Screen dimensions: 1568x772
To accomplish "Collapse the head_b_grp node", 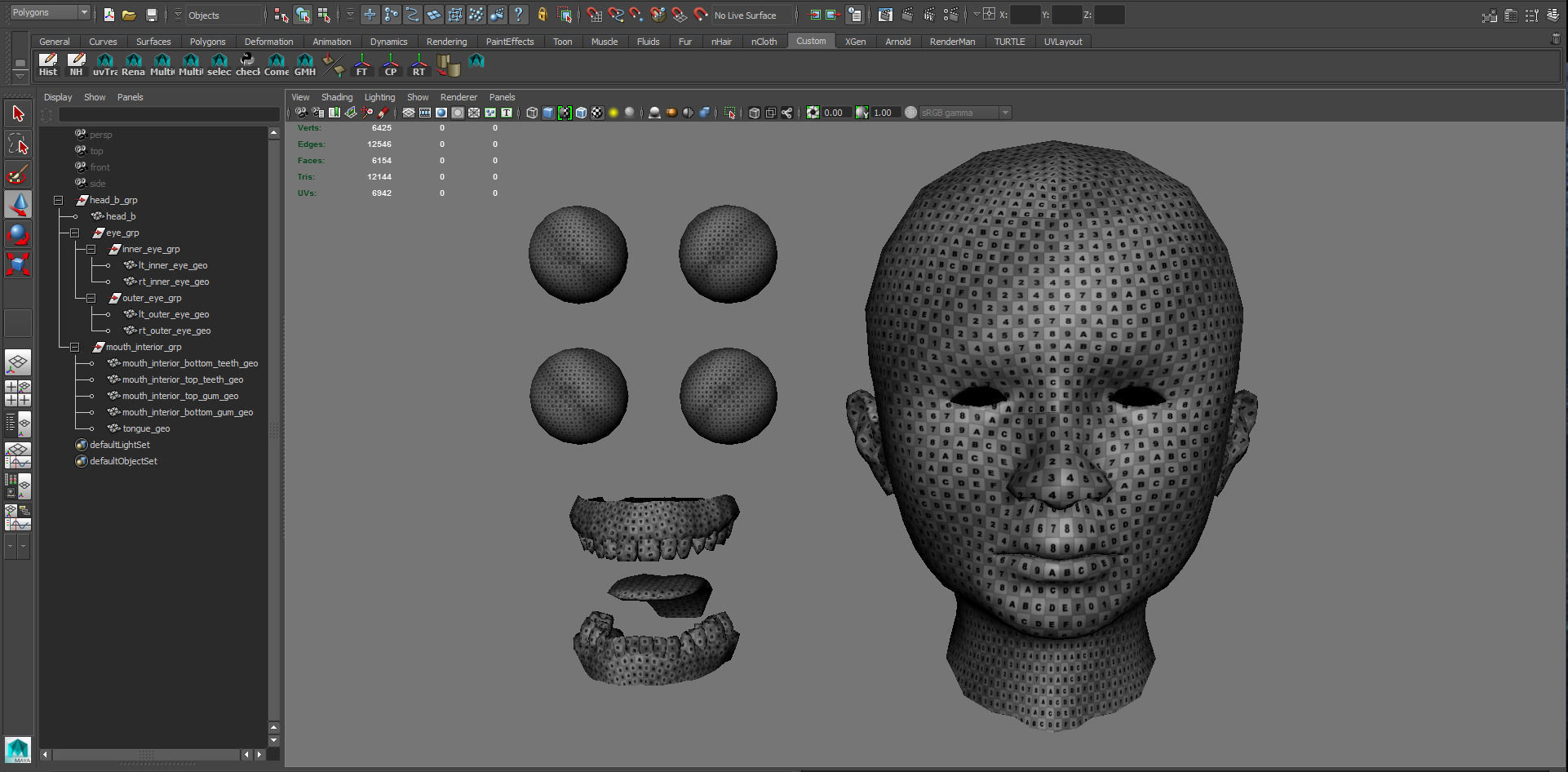I will click(58, 200).
